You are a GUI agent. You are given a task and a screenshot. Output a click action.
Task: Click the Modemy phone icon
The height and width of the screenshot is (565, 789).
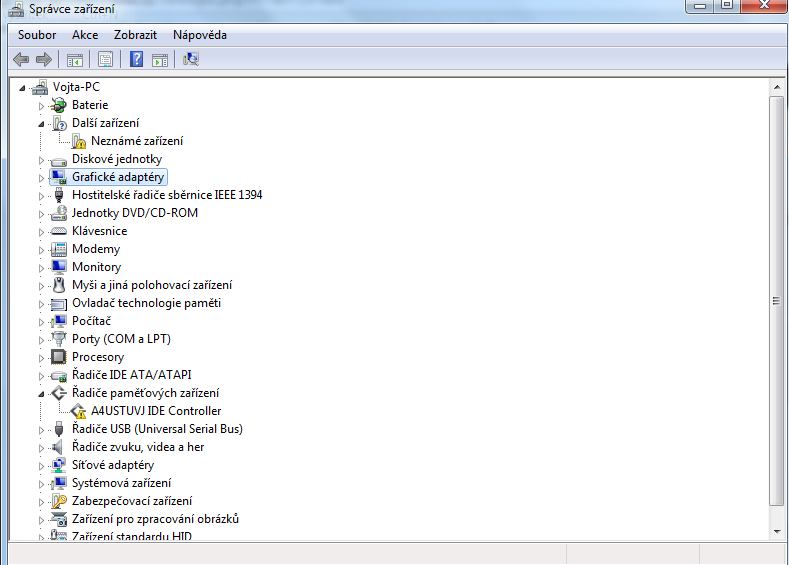click(x=59, y=249)
